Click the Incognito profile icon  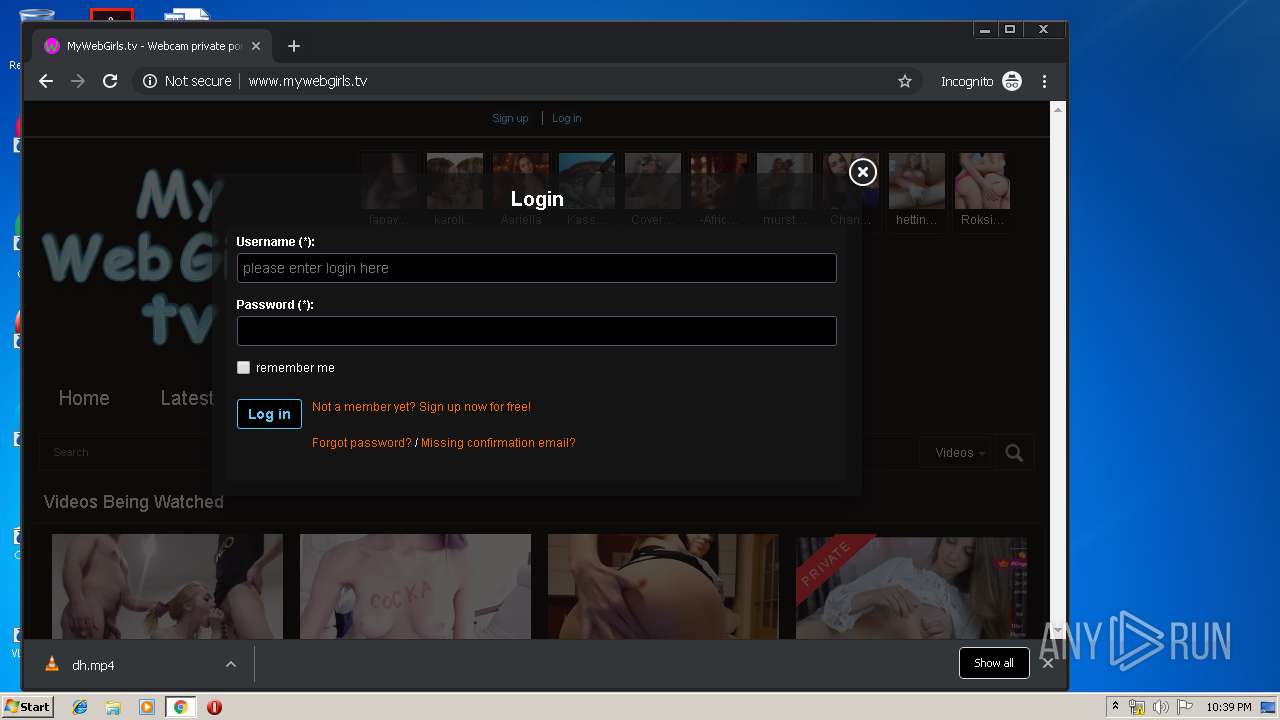tap(1012, 81)
